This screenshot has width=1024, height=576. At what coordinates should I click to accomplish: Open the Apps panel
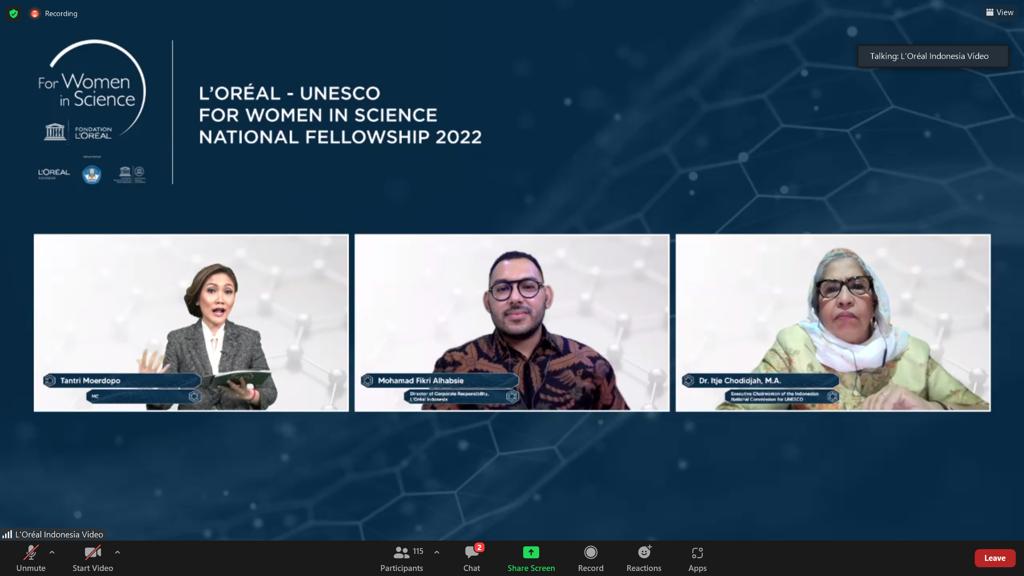pos(697,559)
